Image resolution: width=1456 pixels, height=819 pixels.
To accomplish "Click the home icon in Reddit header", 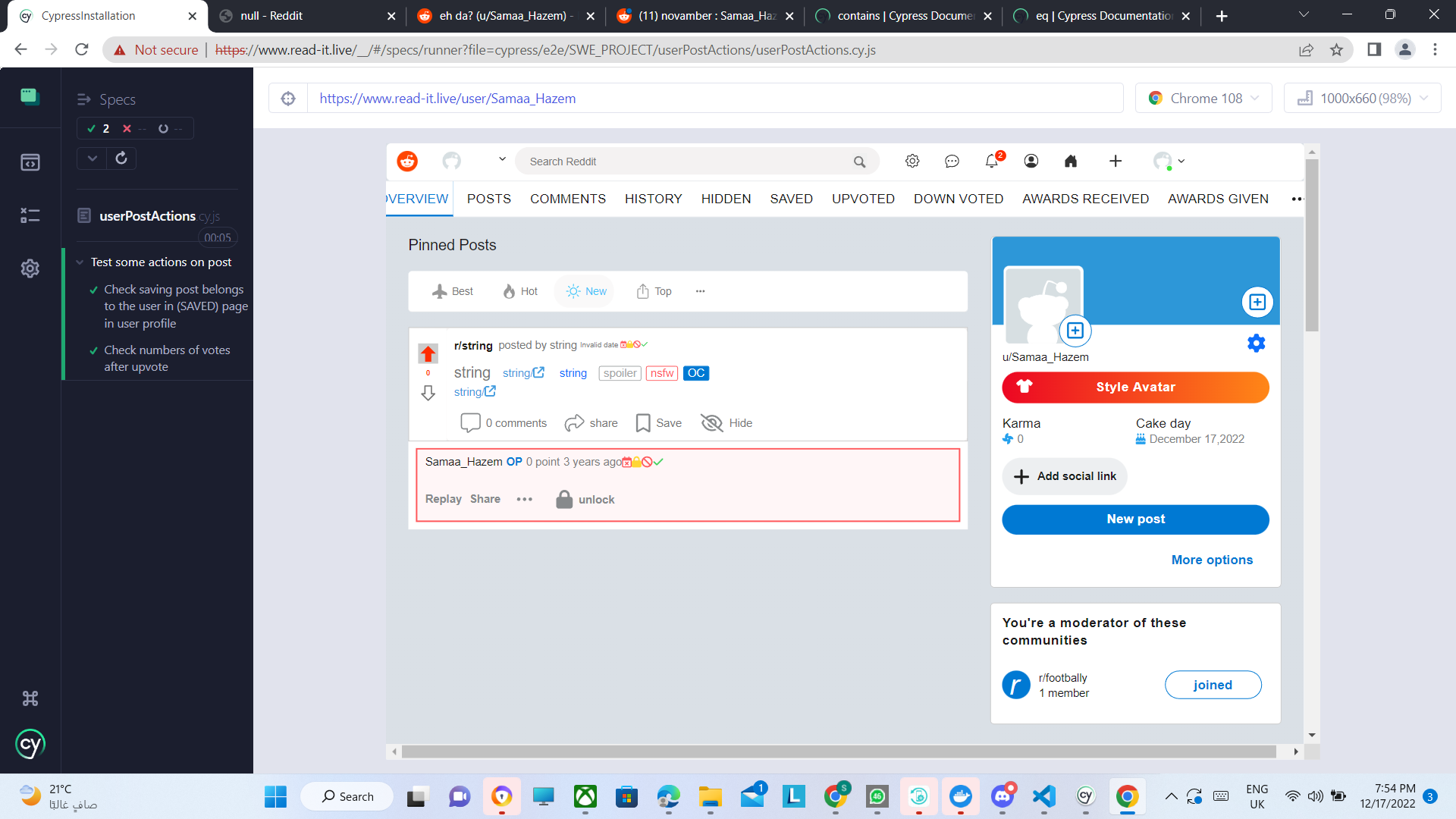I will coord(1071,161).
